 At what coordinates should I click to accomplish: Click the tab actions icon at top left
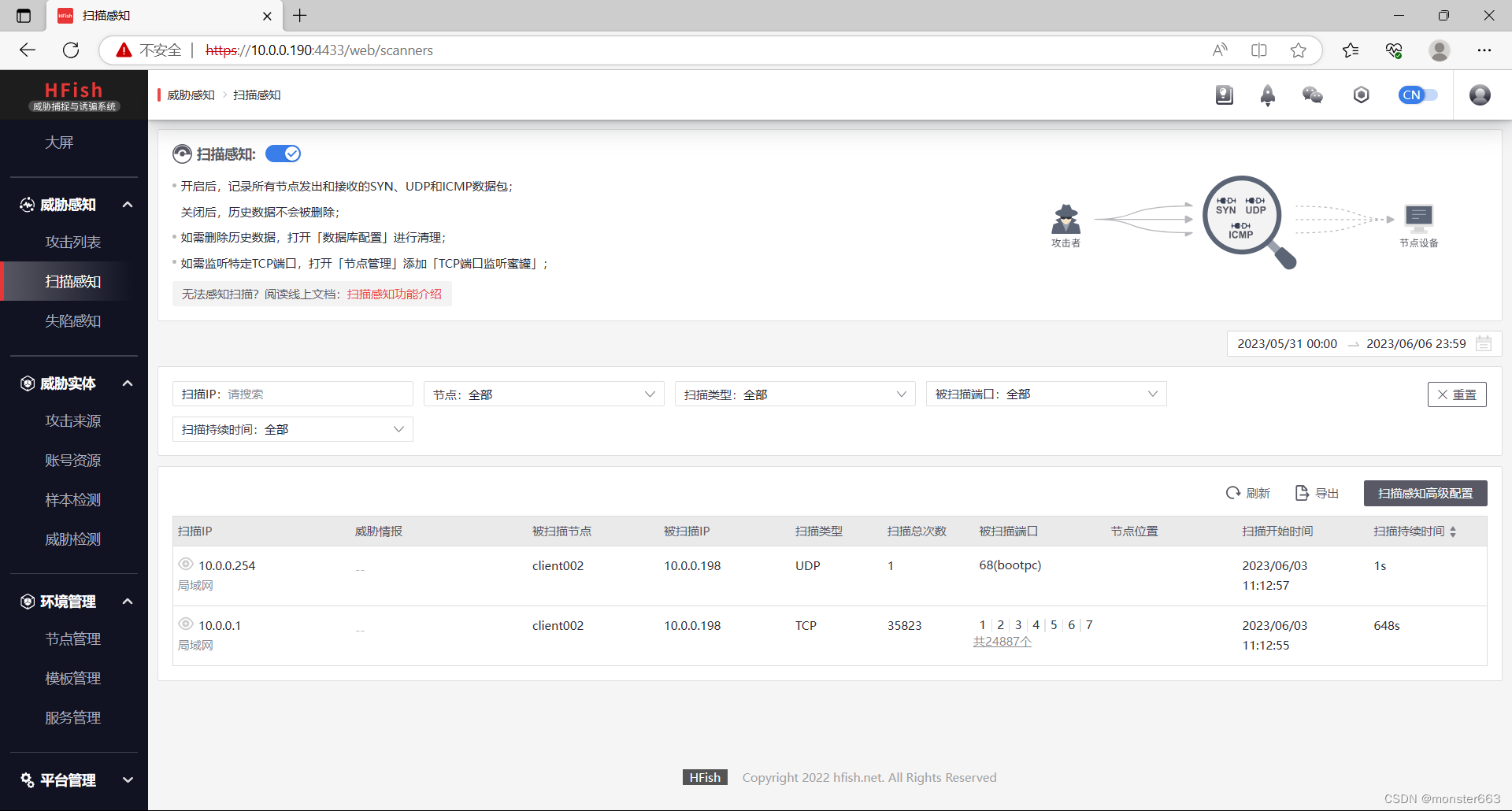pos(24,16)
